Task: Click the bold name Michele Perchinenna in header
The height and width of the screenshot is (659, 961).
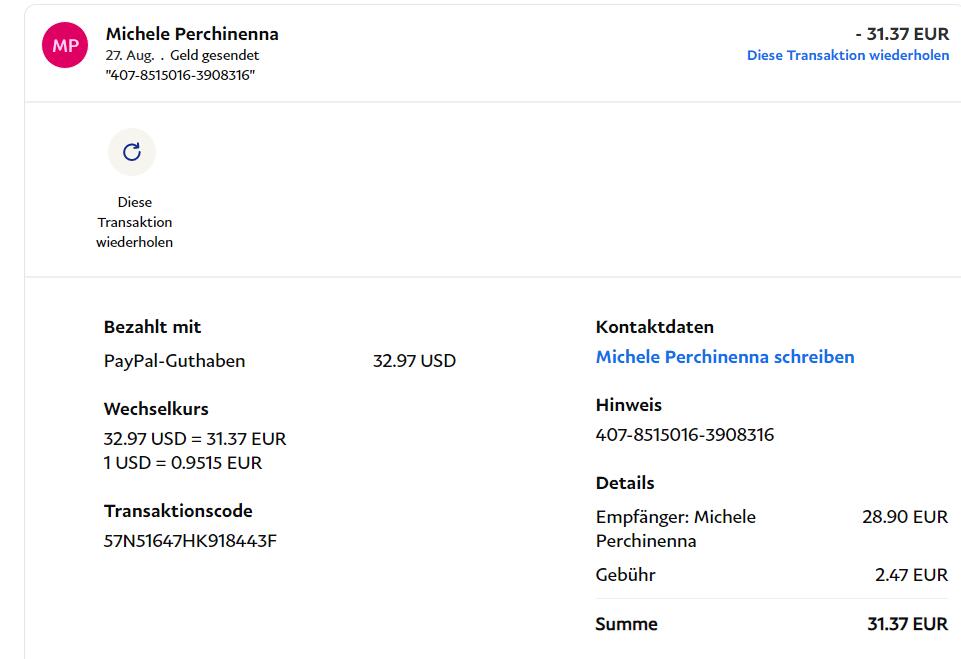Action: [x=192, y=34]
